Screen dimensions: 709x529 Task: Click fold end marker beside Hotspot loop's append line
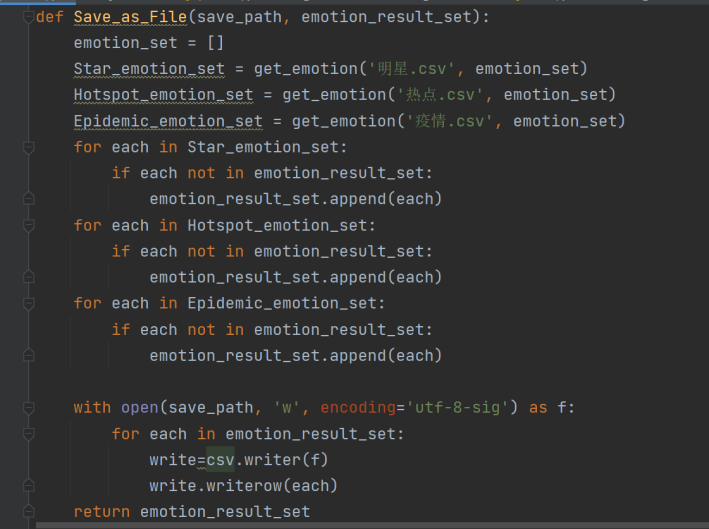(x=28, y=277)
